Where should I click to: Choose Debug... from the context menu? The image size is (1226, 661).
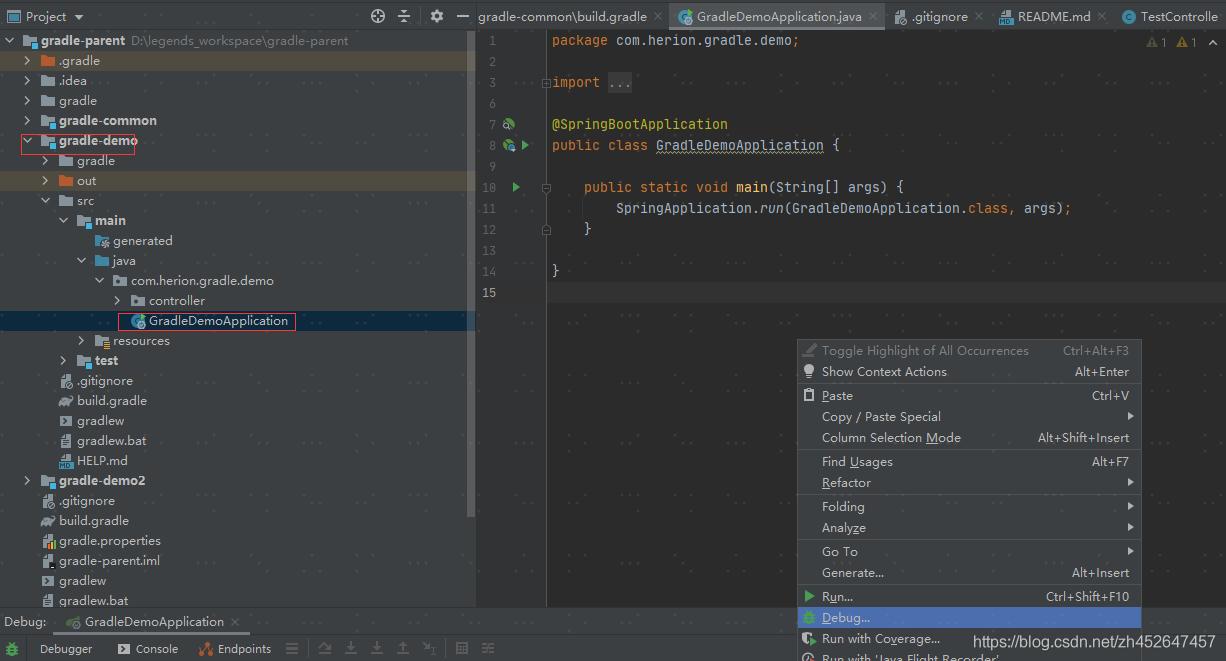pos(846,618)
